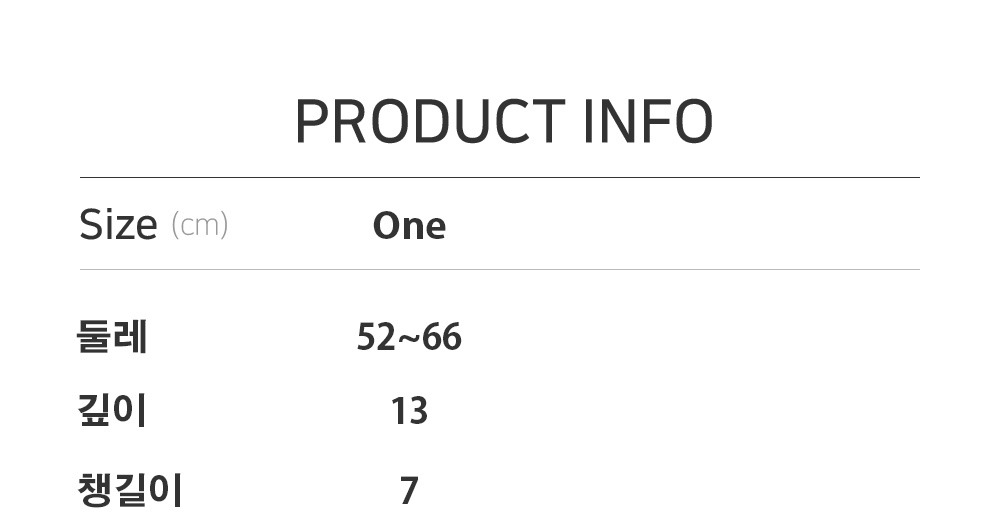This screenshot has height=530, width=1000.
Task: Click the PRODUCT INFO heading
Action: [x=503, y=123]
